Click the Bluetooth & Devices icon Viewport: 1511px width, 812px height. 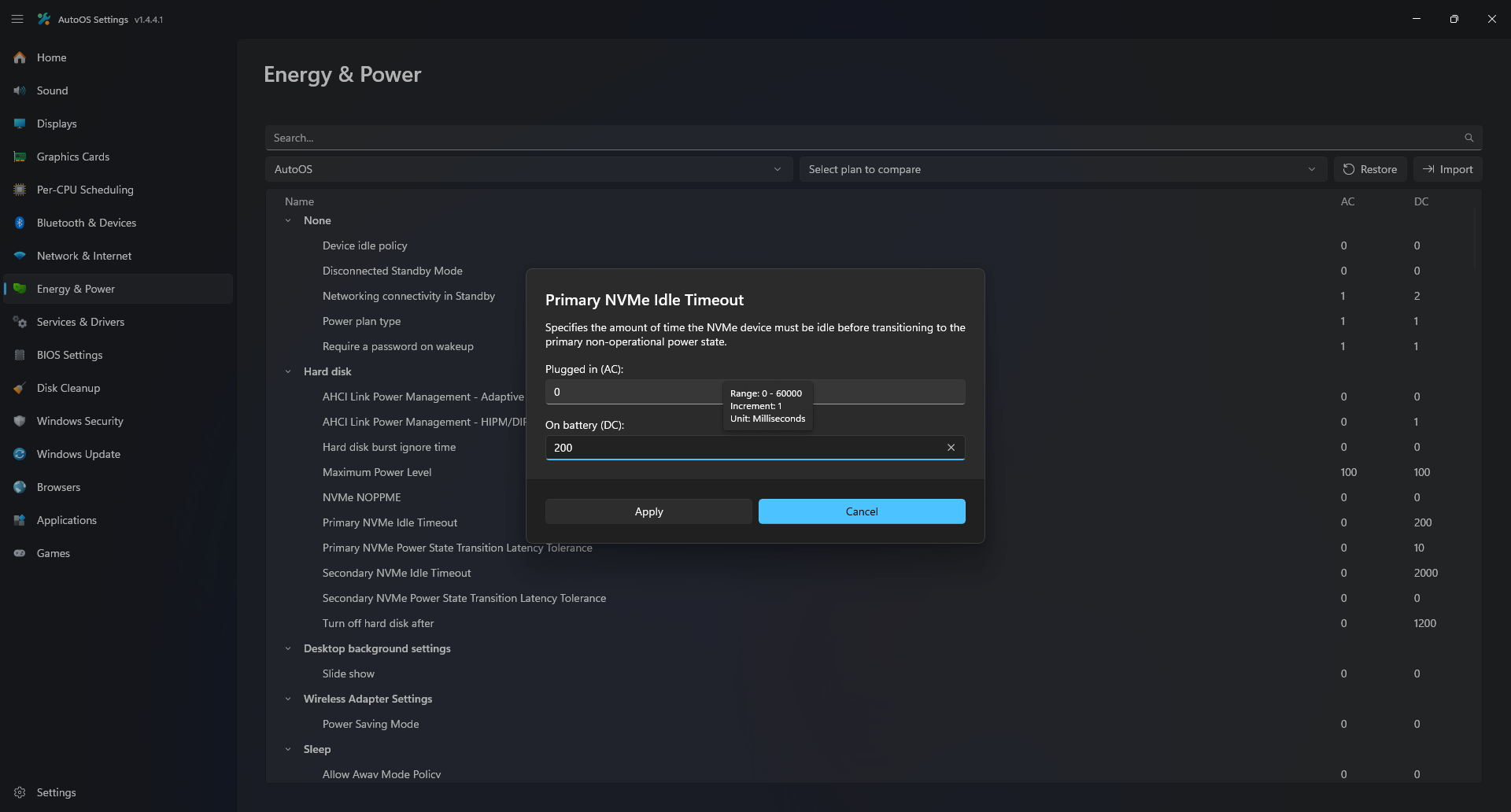[20, 223]
